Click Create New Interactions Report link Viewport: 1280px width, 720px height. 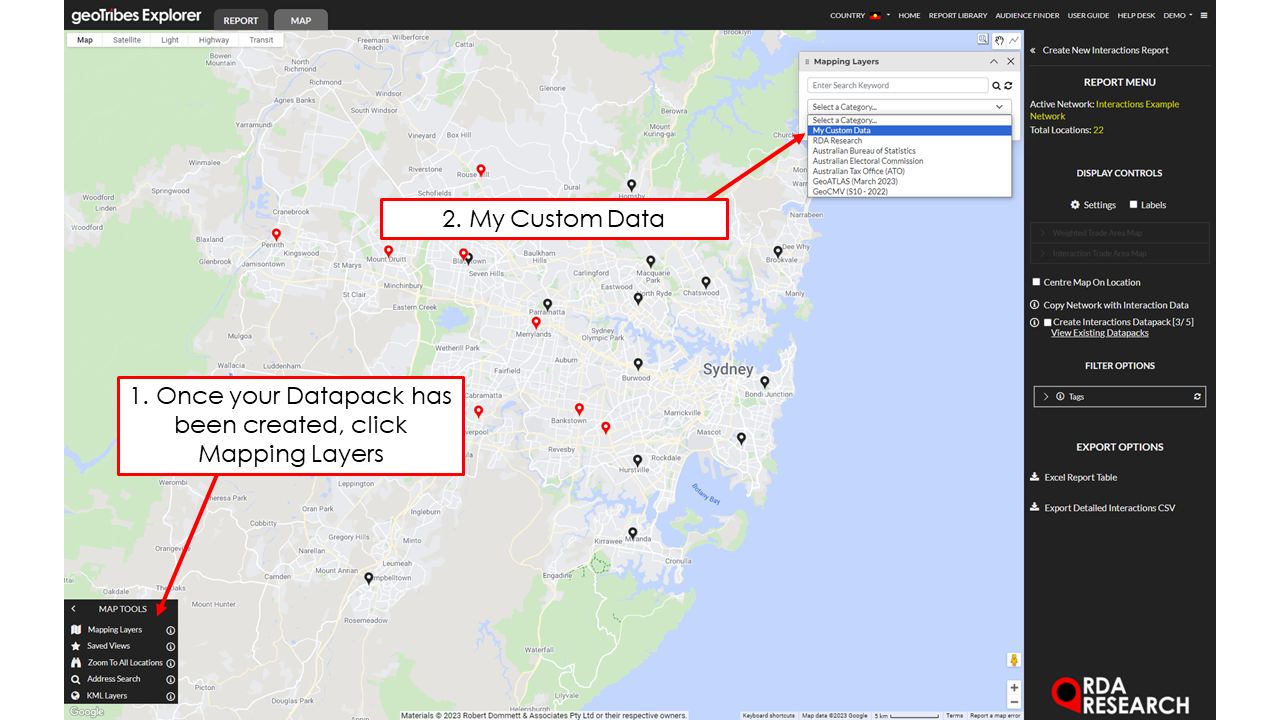pyautogui.click(x=1105, y=50)
